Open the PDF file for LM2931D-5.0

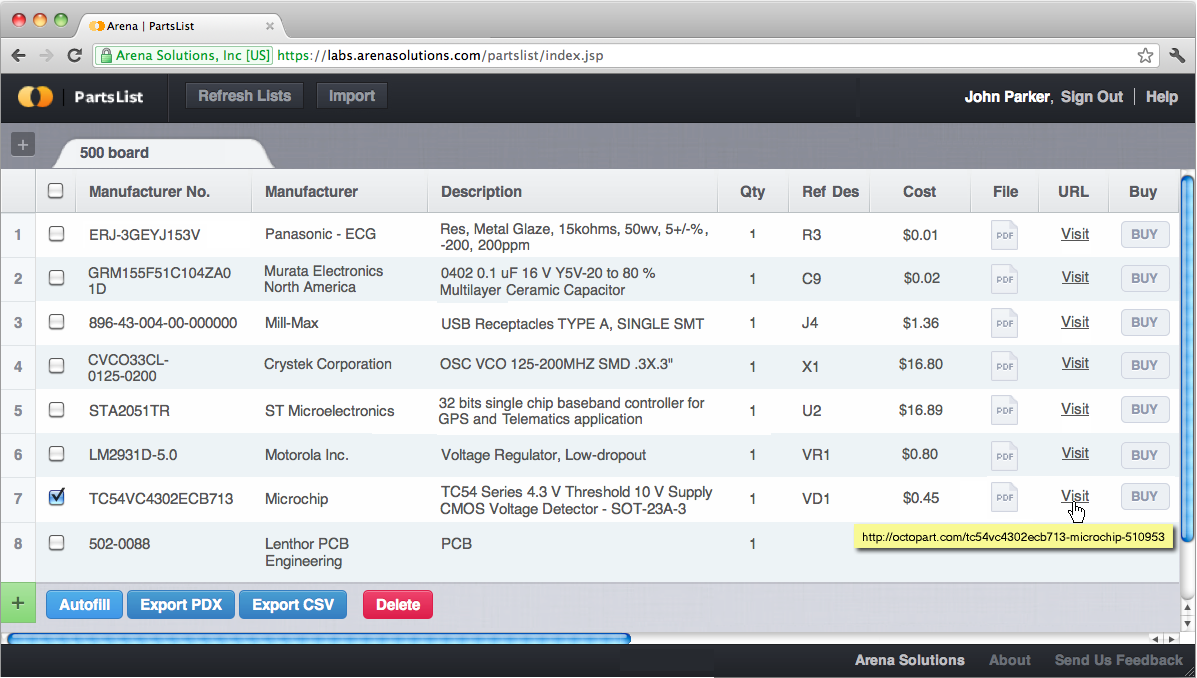1005,456
